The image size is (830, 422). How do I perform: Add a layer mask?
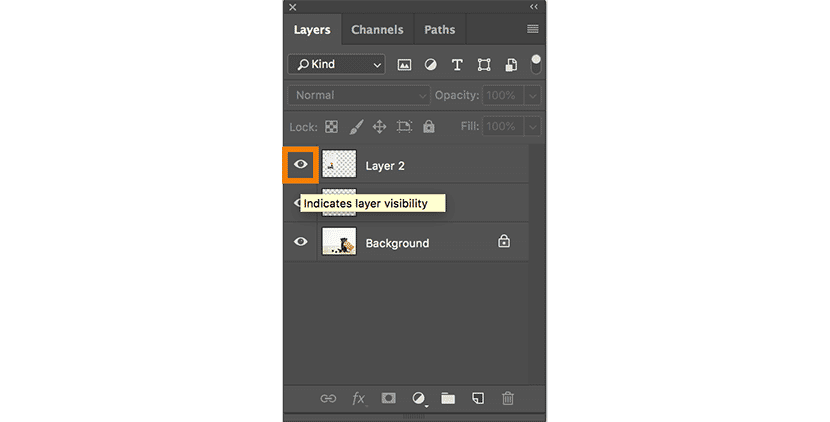pos(388,398)
